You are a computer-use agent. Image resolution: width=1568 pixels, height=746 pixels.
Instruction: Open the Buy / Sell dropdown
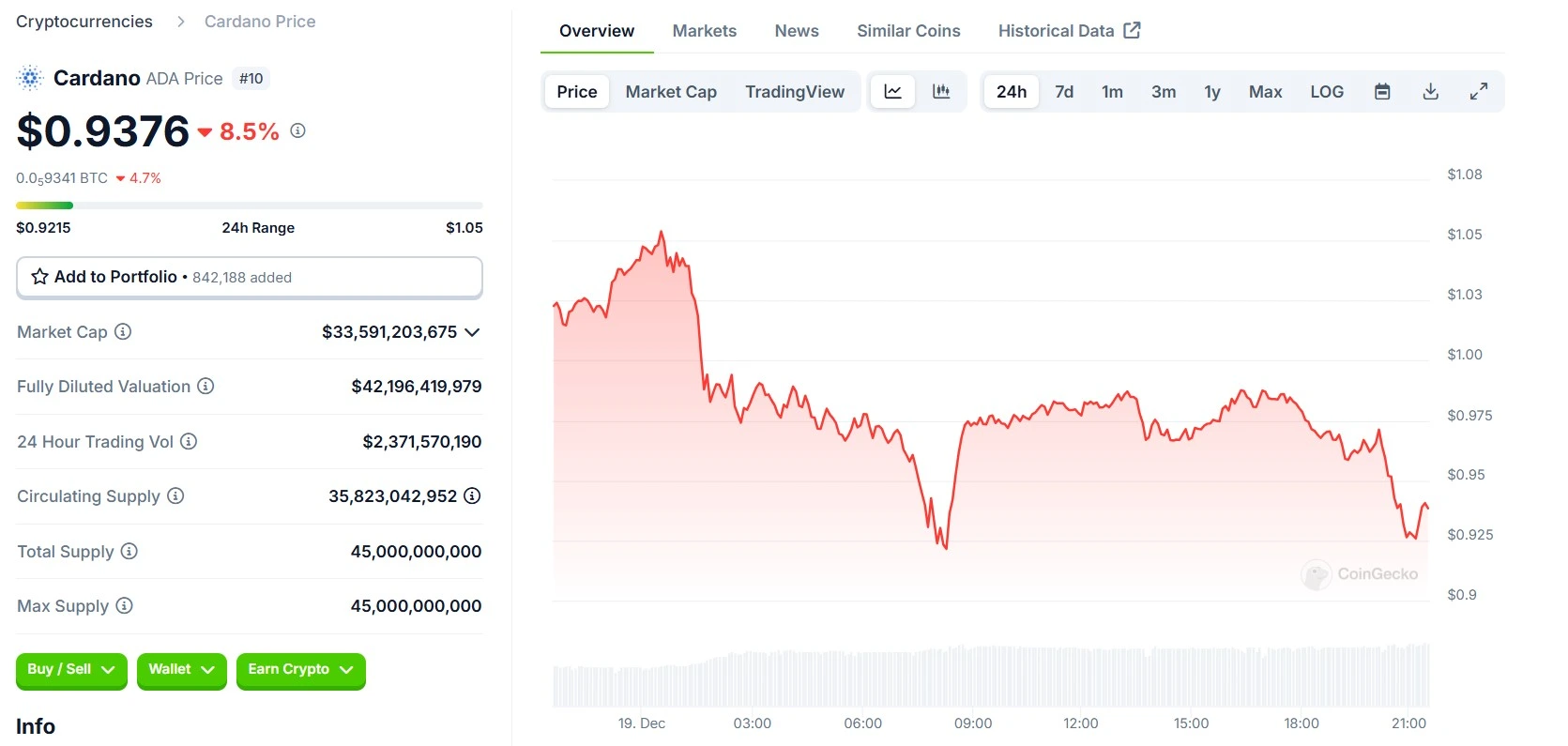(x=71, y=670)
